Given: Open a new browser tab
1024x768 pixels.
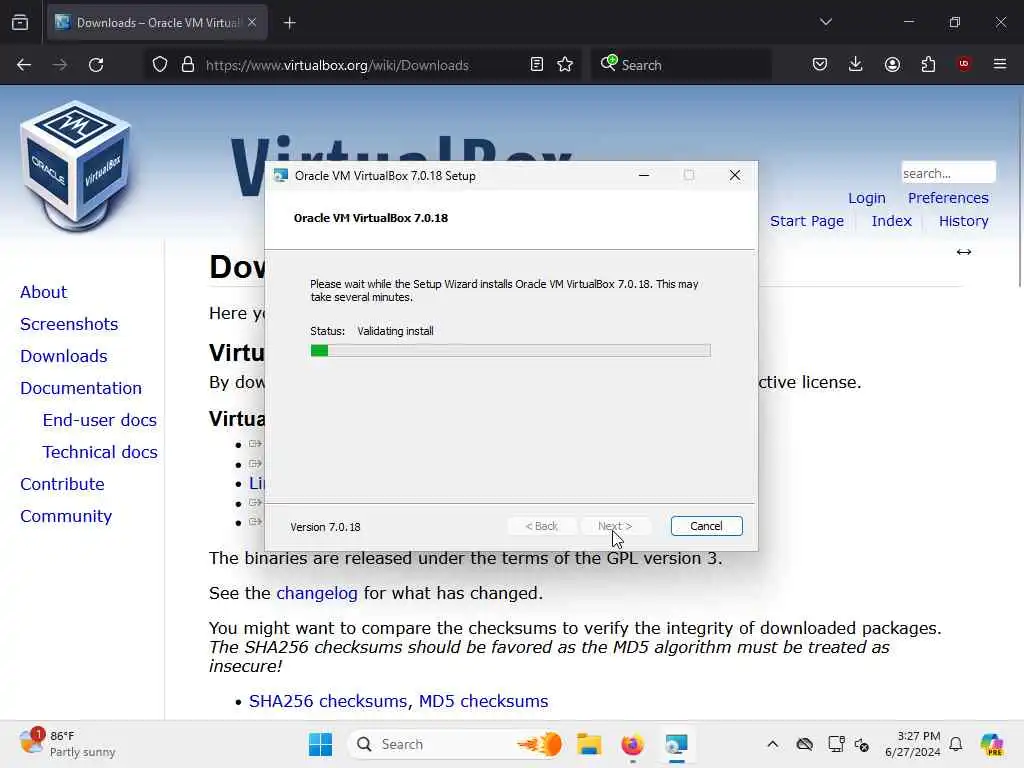Looking at the screenshot, I should [290, 23].
